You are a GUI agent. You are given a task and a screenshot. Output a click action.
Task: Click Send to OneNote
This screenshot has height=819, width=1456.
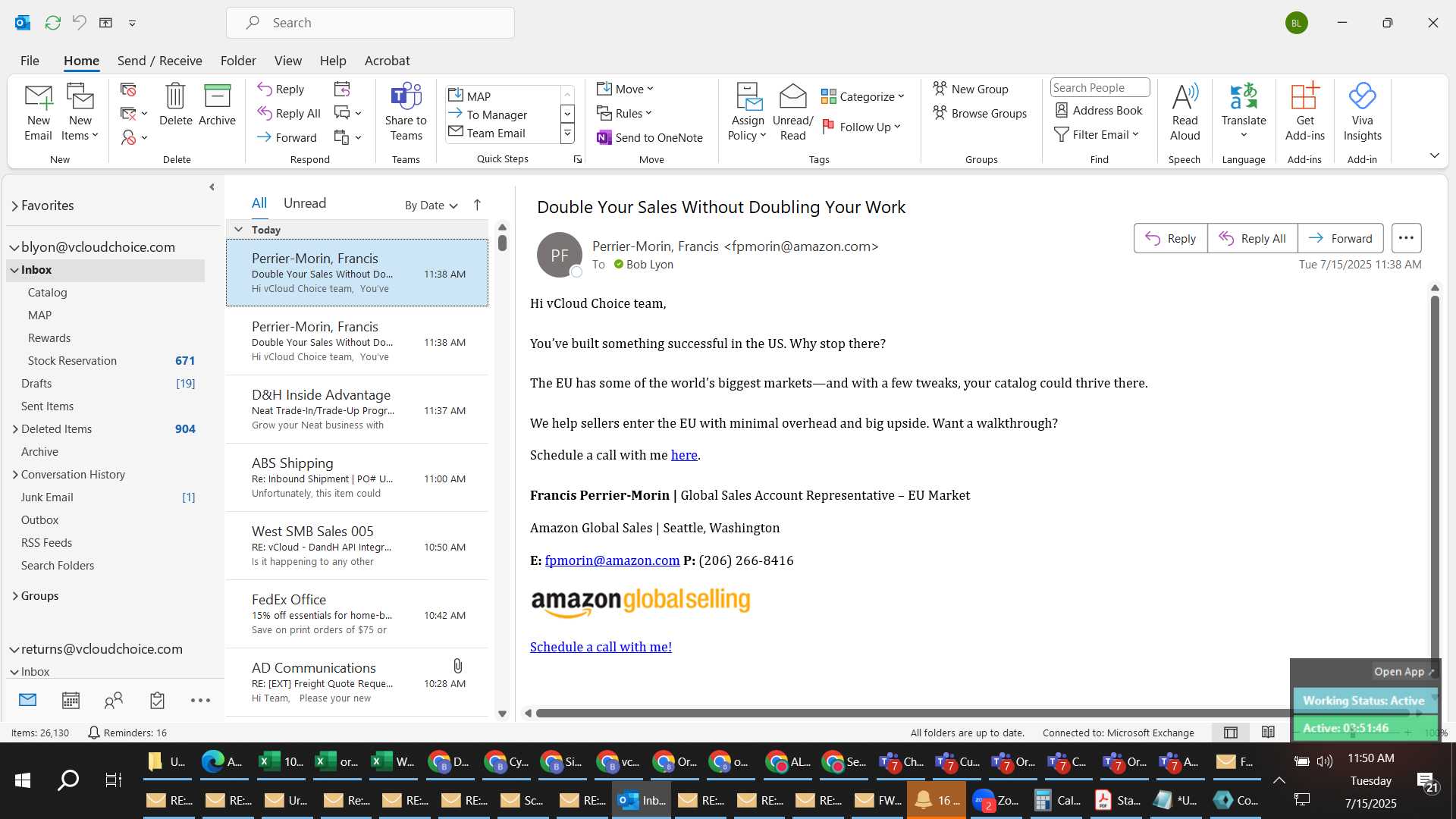pos(650,137)
